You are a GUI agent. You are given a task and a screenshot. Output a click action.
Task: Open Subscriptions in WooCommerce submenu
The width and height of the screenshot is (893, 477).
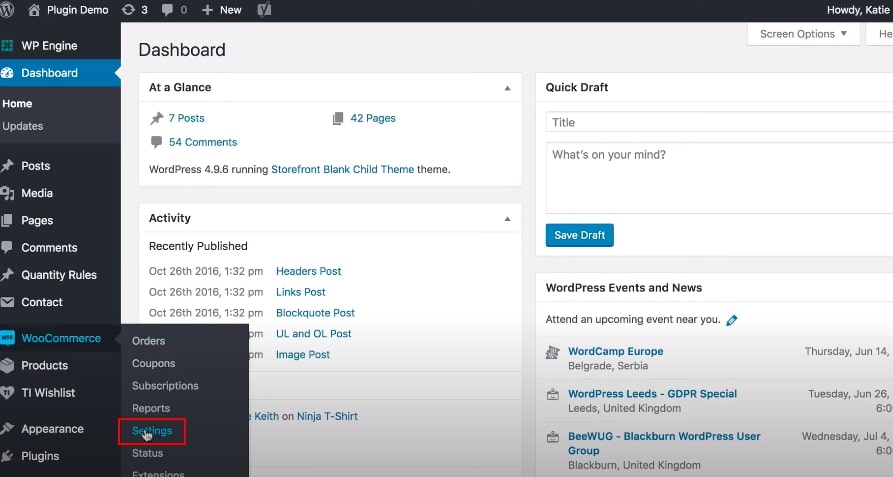click(165, 386)
